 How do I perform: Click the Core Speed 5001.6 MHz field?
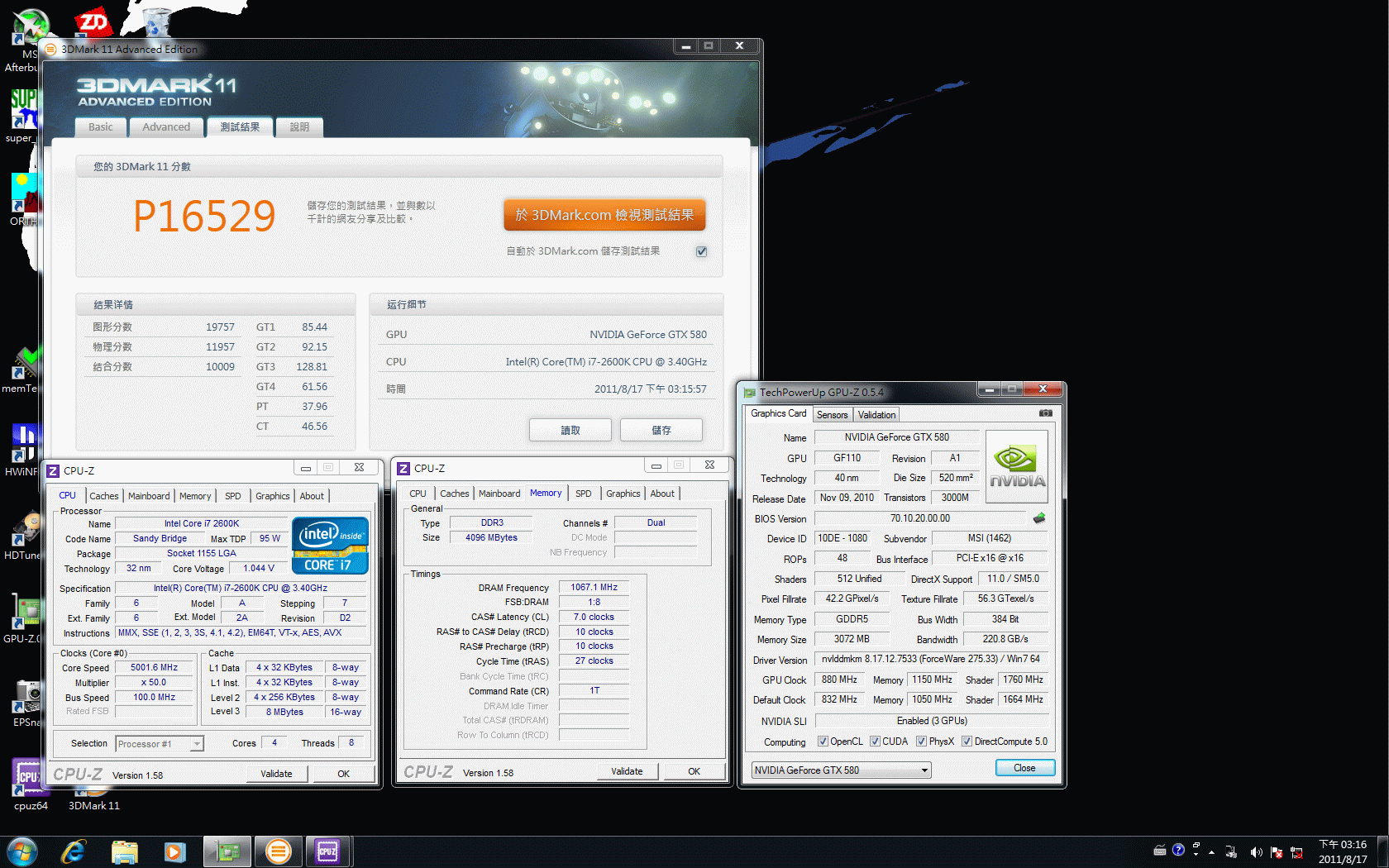pos(155,667)
